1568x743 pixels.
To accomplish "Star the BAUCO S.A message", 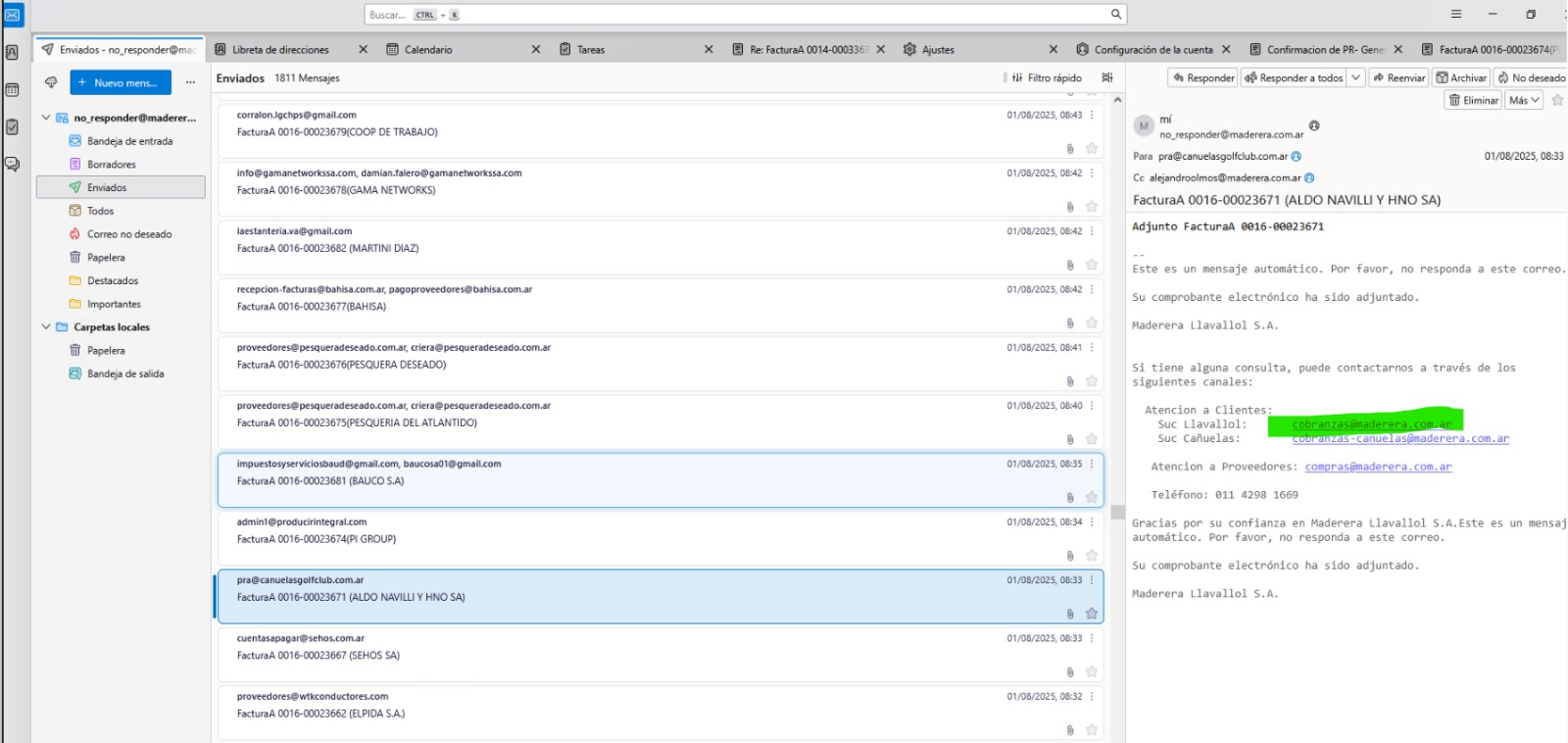I will (x=1092, y=497).
